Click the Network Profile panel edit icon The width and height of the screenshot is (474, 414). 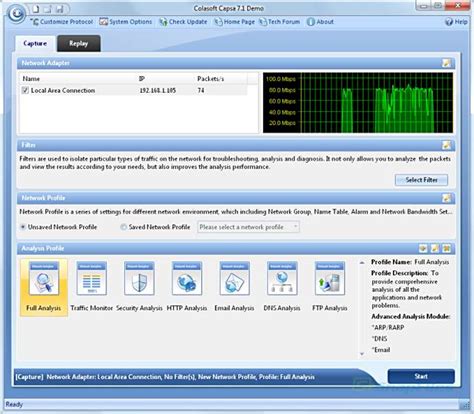coord(446,198)
